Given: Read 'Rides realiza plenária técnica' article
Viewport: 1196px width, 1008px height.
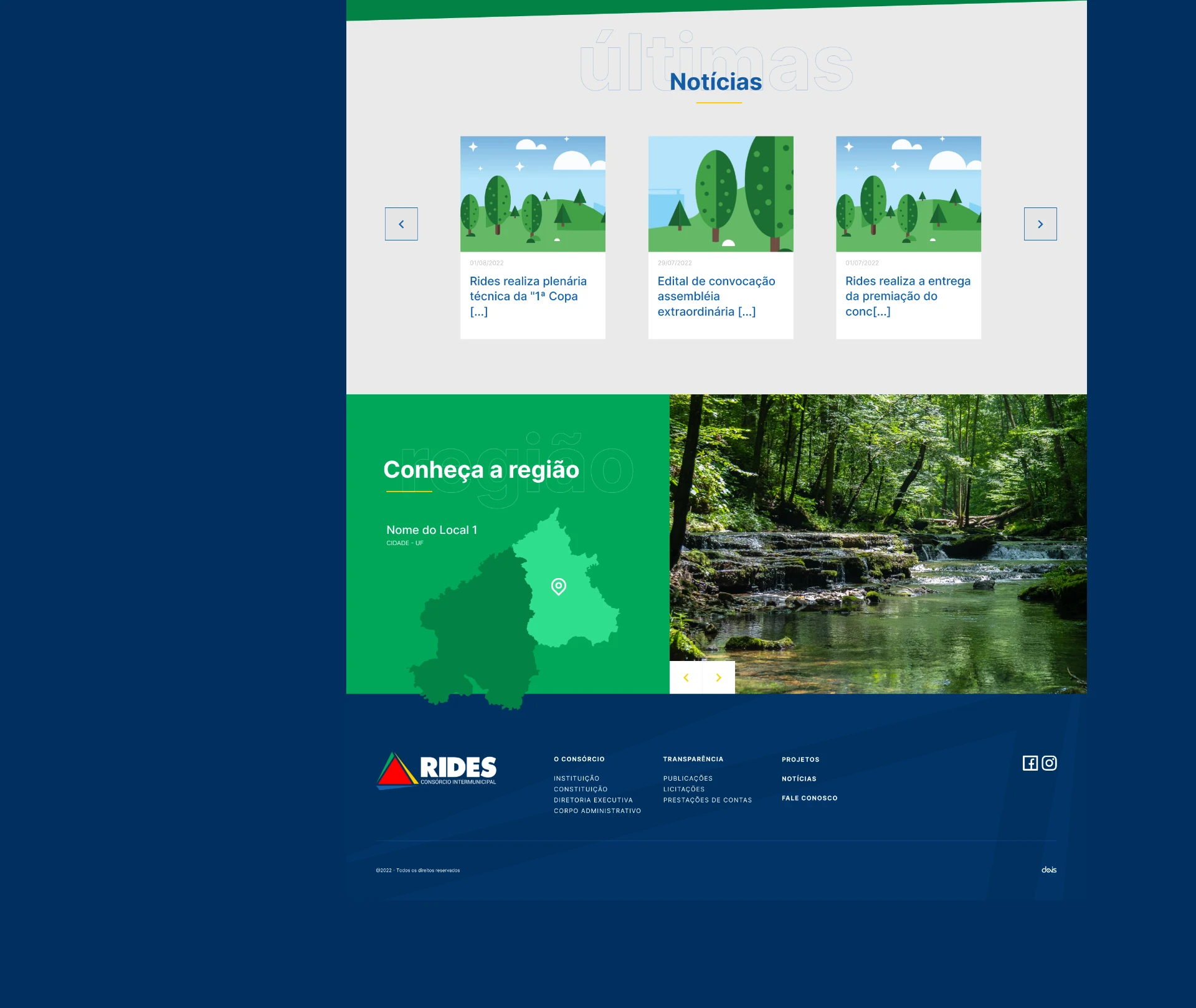Looking at the screenshot, I should (528, 297).
